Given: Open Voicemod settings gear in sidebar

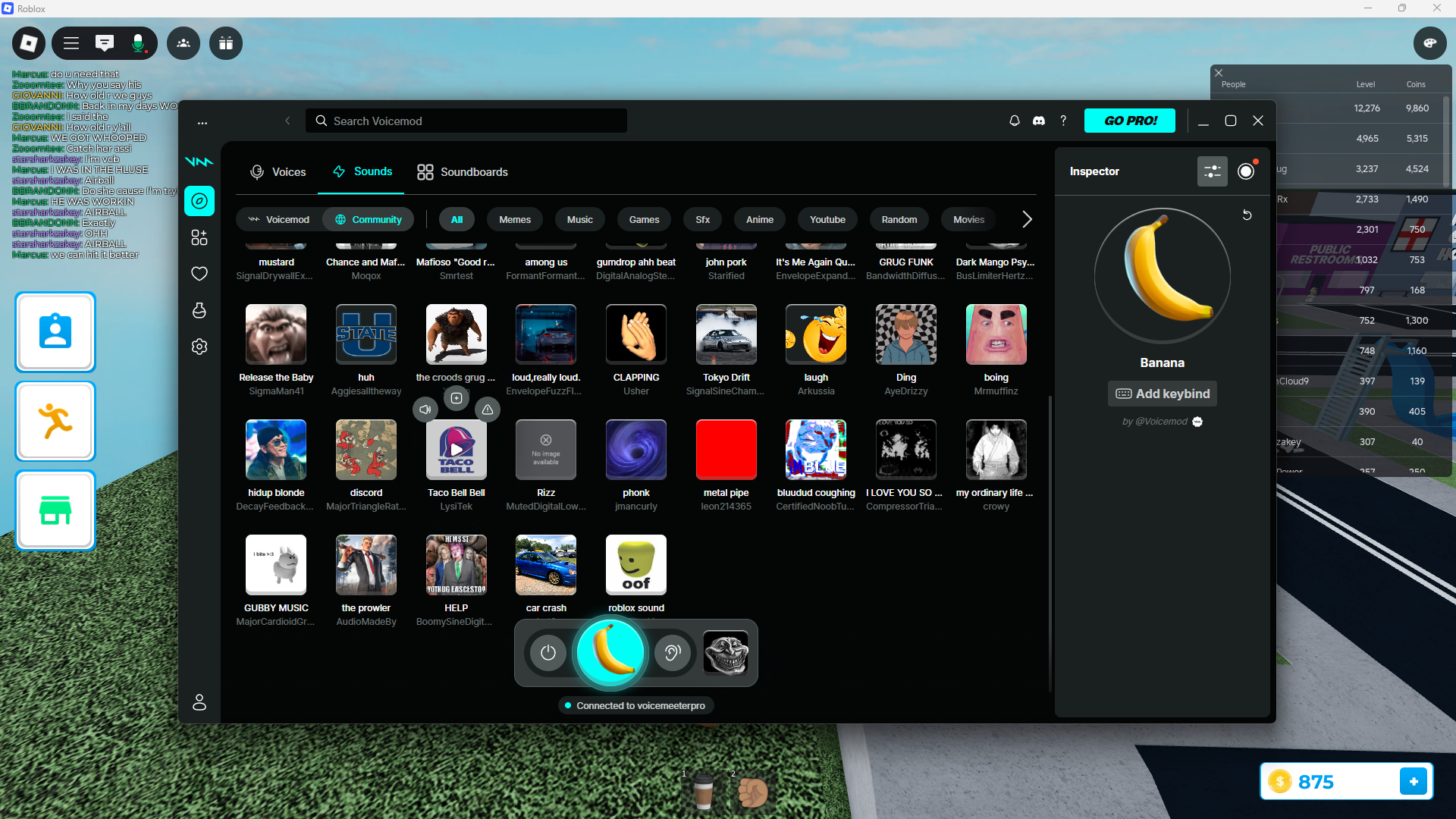Looking at the screenshot, I should [x=199, y=347].
